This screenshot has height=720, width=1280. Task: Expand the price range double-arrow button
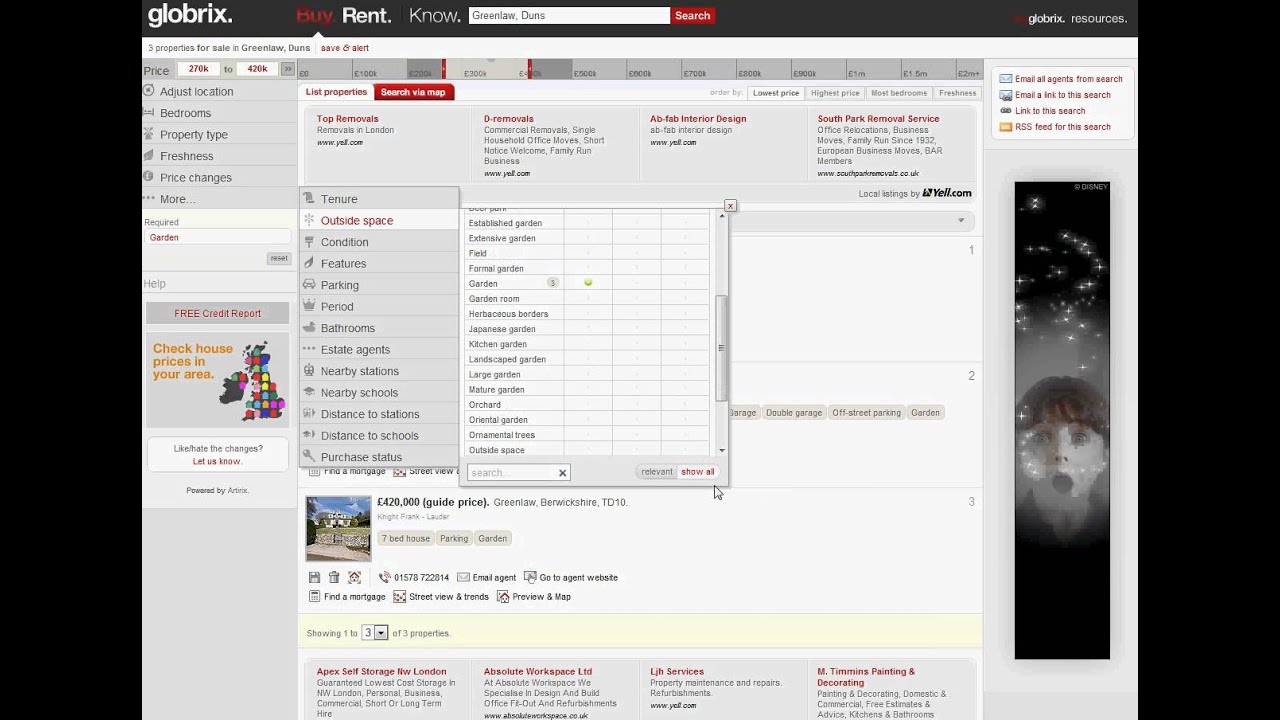tap(288, 69)
